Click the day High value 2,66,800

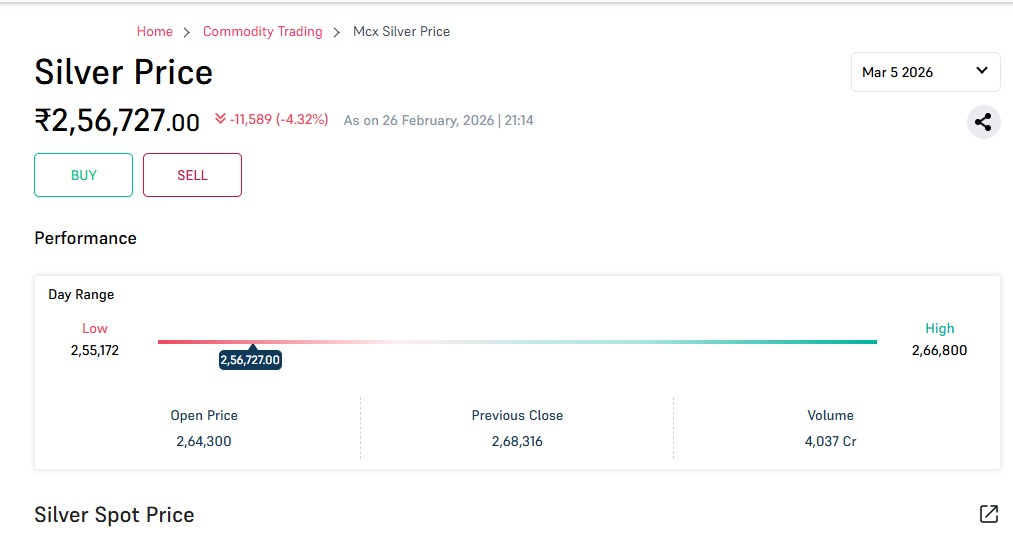[939, 351]
